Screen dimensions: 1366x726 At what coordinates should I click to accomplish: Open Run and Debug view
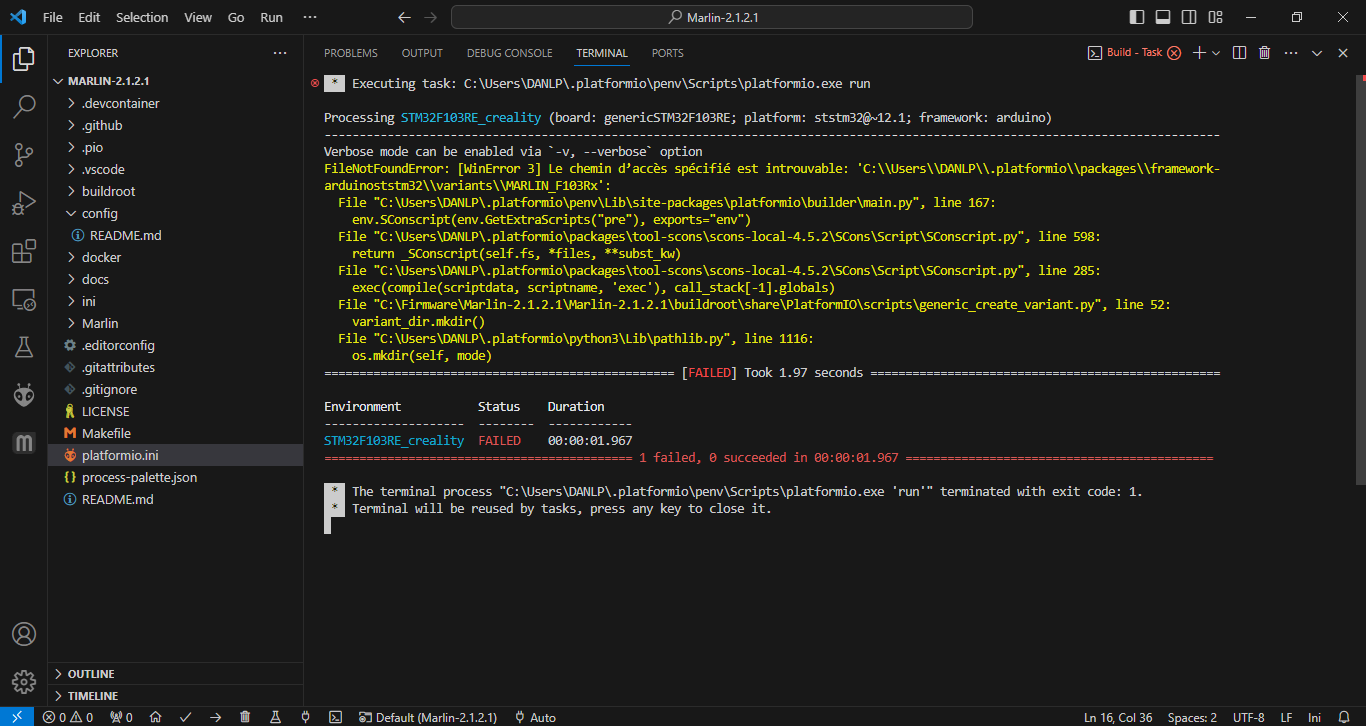(x=24, y=203)
